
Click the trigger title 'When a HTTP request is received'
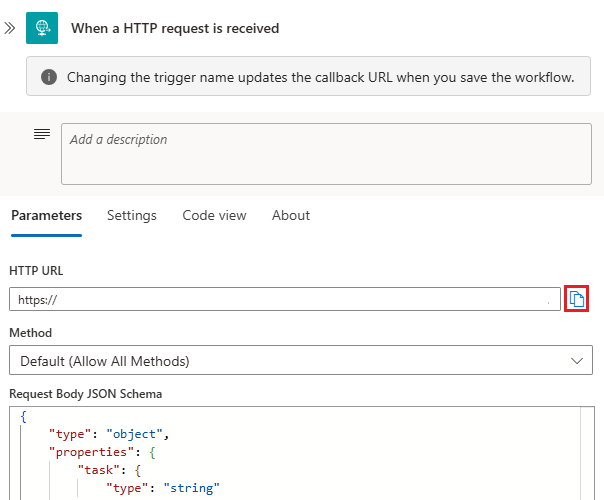pyautogui.click(x=175, y=28)
